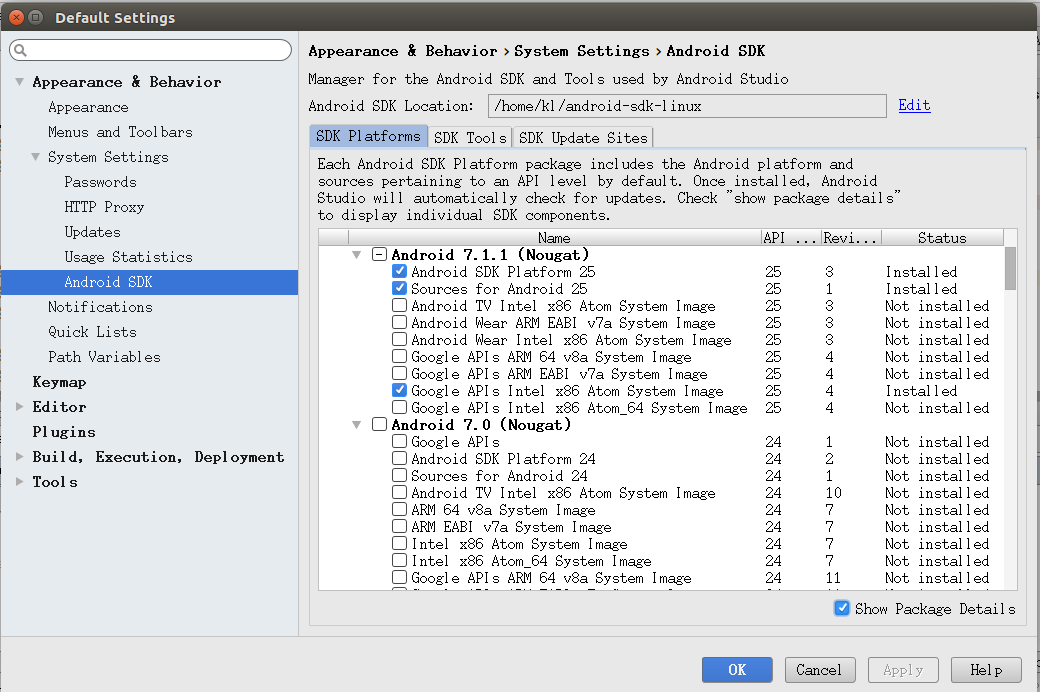
Task: Collapse Appearance & Behavior tree section
Action: [x=20, y=82]
